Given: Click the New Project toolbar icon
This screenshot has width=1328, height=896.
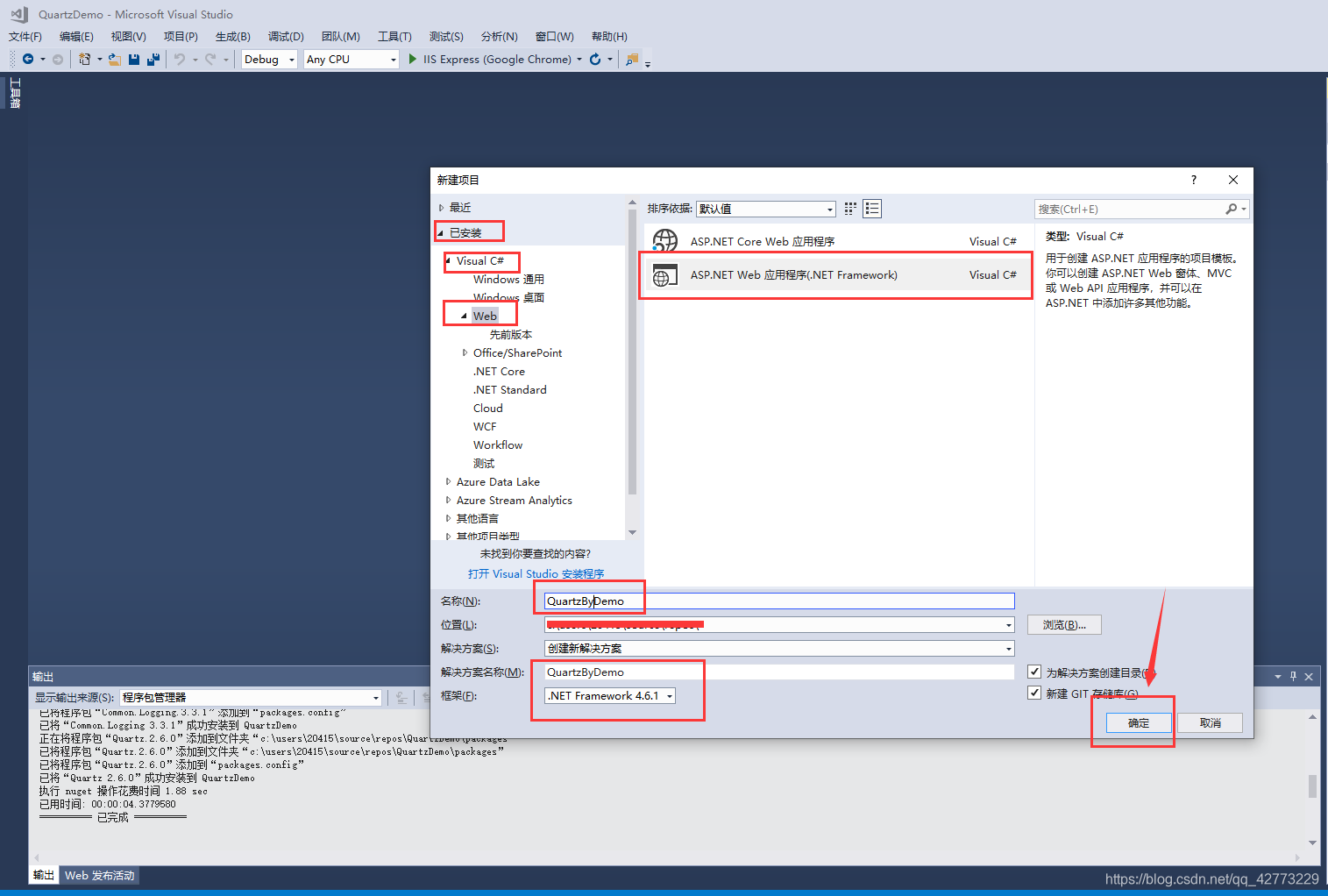Looking at the screenshot, I should (x=84, y=59).
